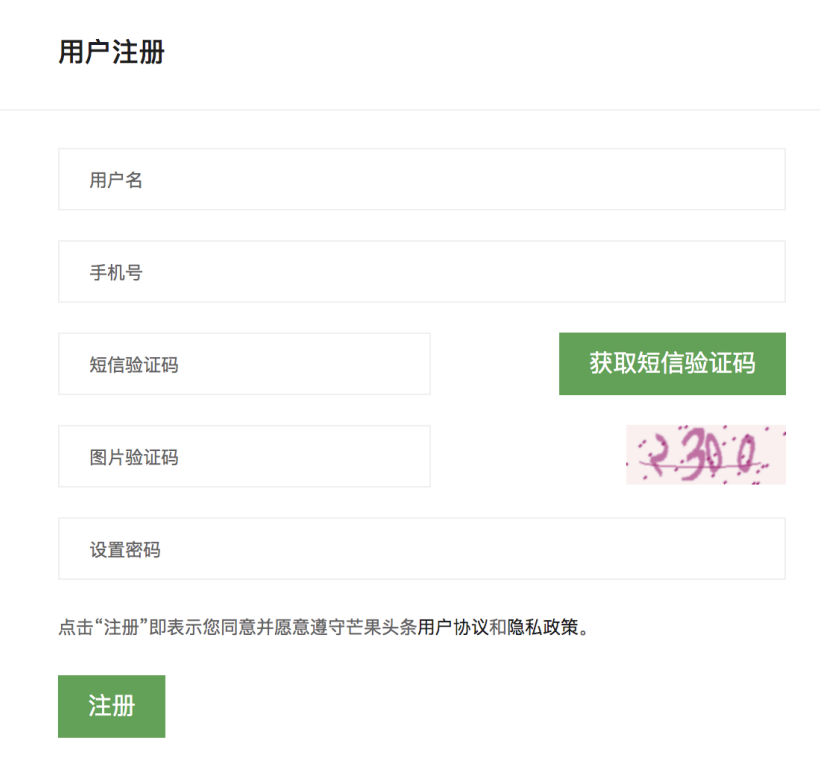Image resolution: width=820 pixels, height=767 pixels.
Task: Click the 用户名 username input field
Action: (422, 179)
